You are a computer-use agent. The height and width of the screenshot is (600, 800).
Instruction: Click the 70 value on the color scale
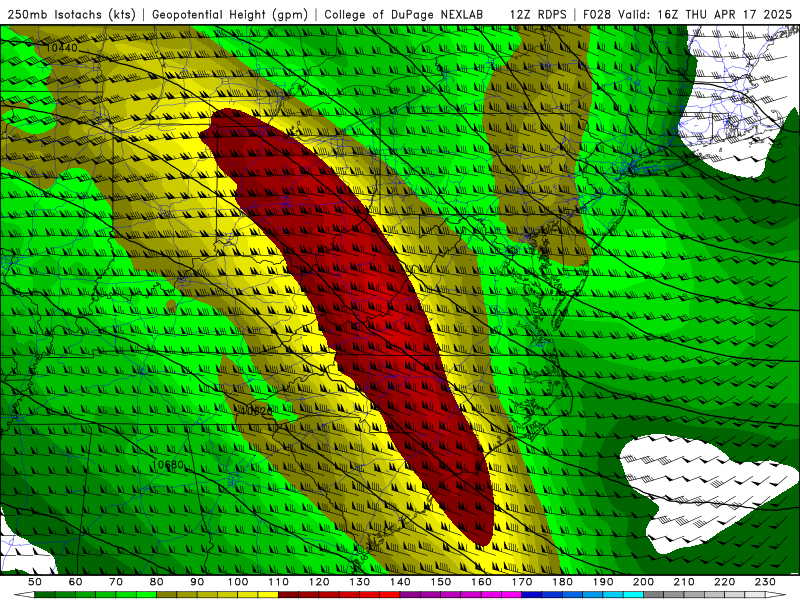click(x=116, y=582)
